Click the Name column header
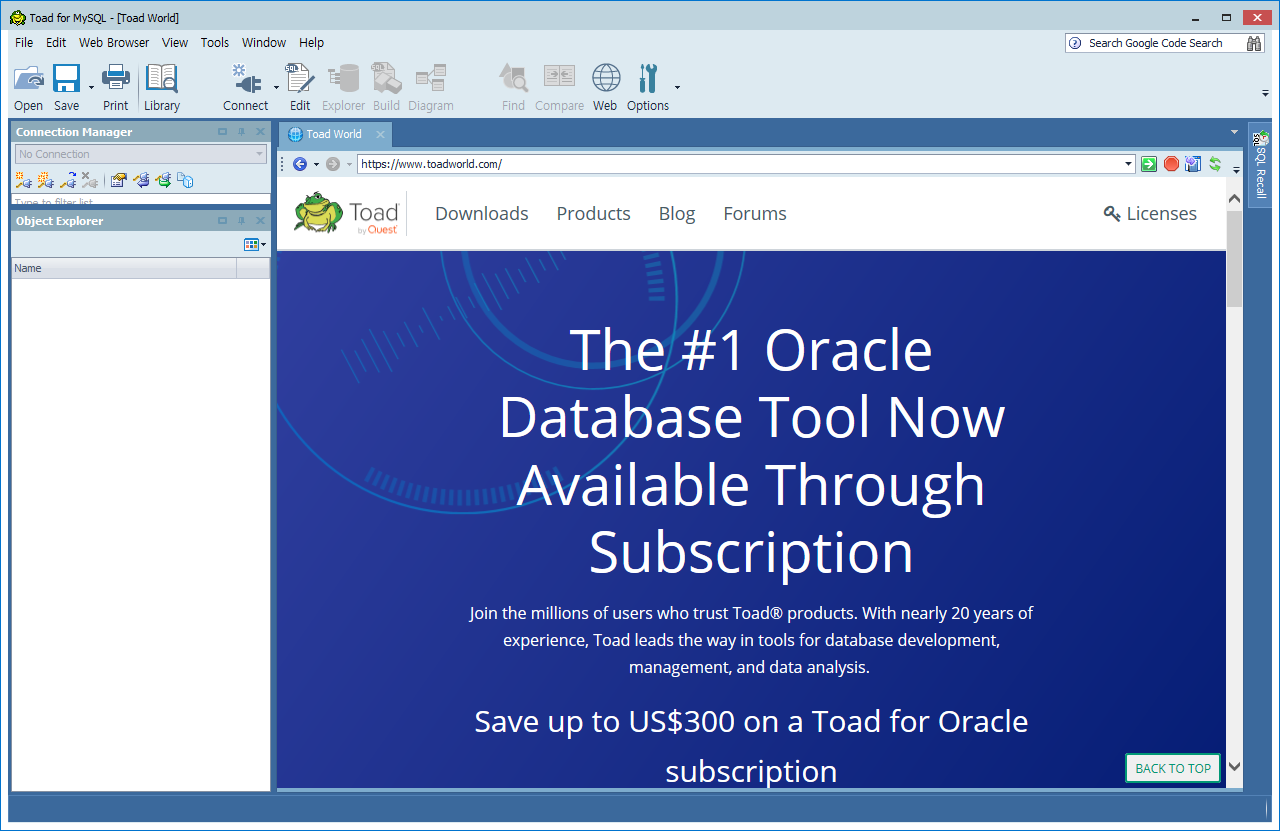 pyautogui.click(x=124, y=268)
